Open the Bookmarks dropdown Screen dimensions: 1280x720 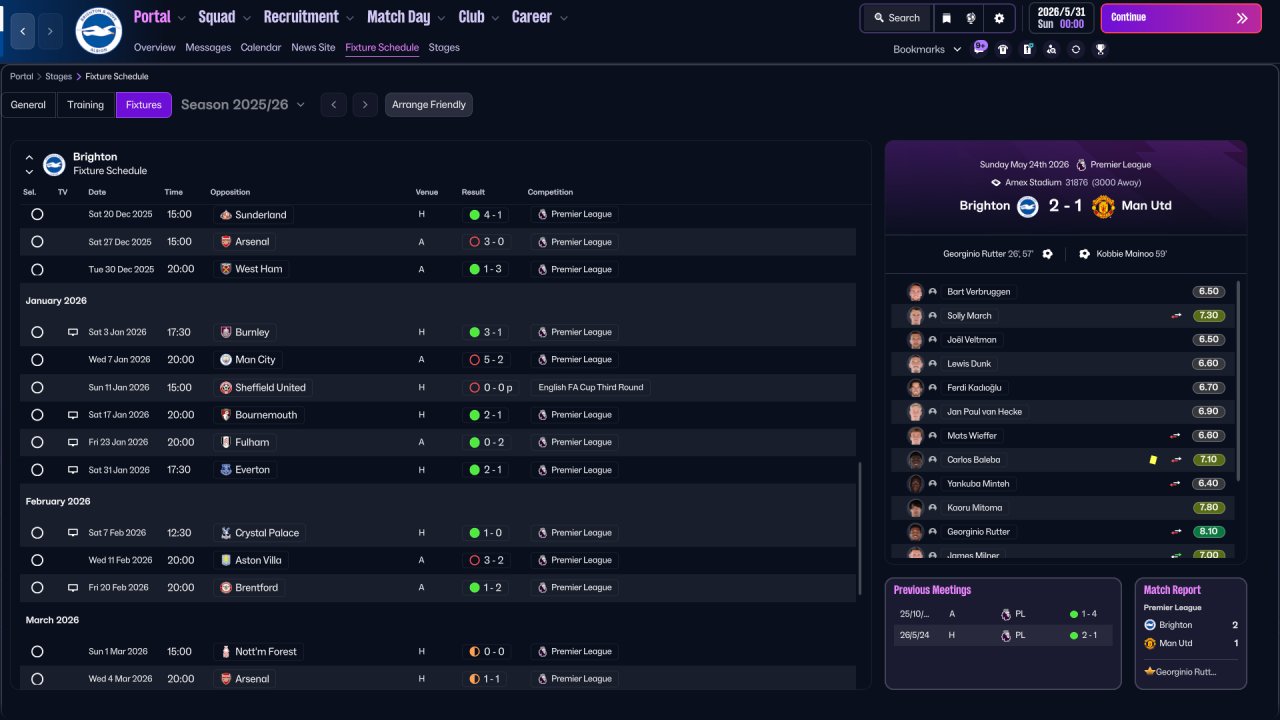coord(927,49)
